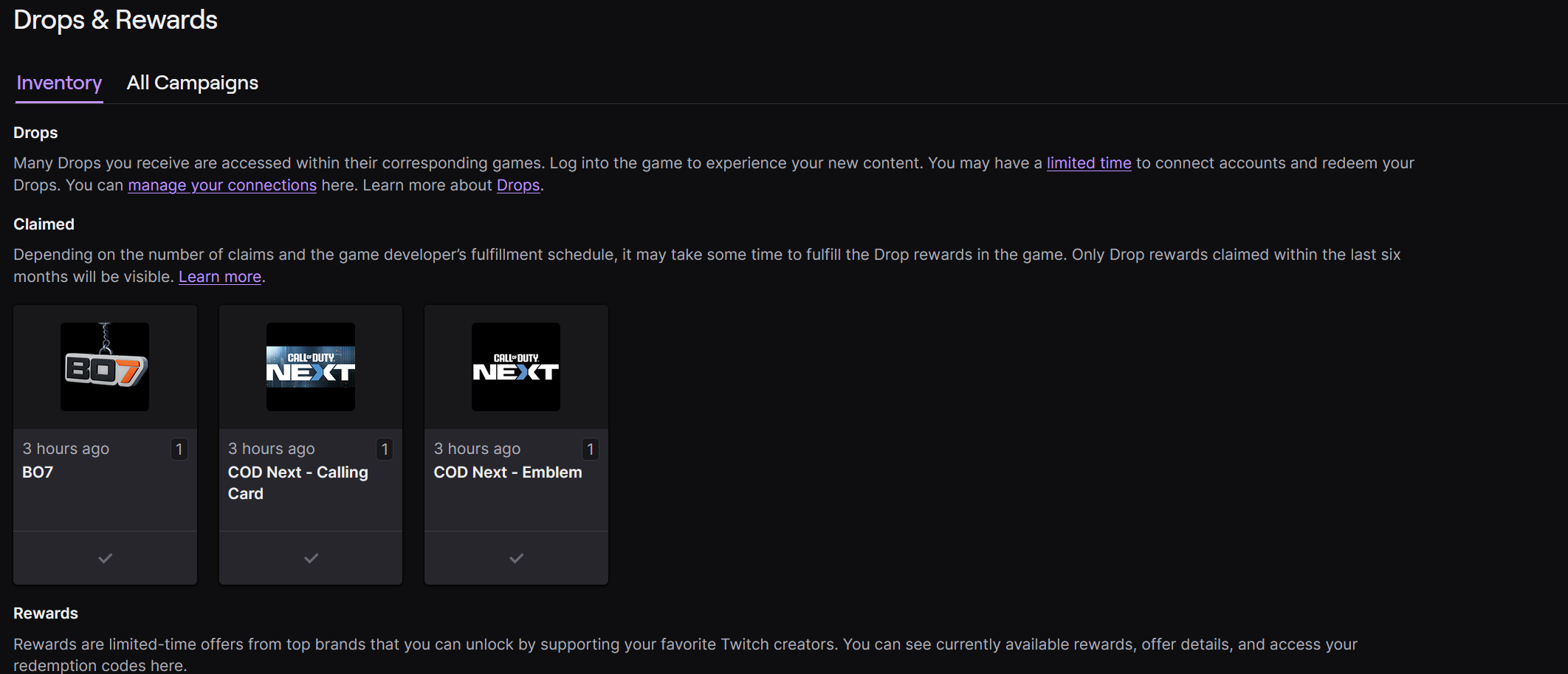Click the checkmark under the BO7 drop

[105, 558]
